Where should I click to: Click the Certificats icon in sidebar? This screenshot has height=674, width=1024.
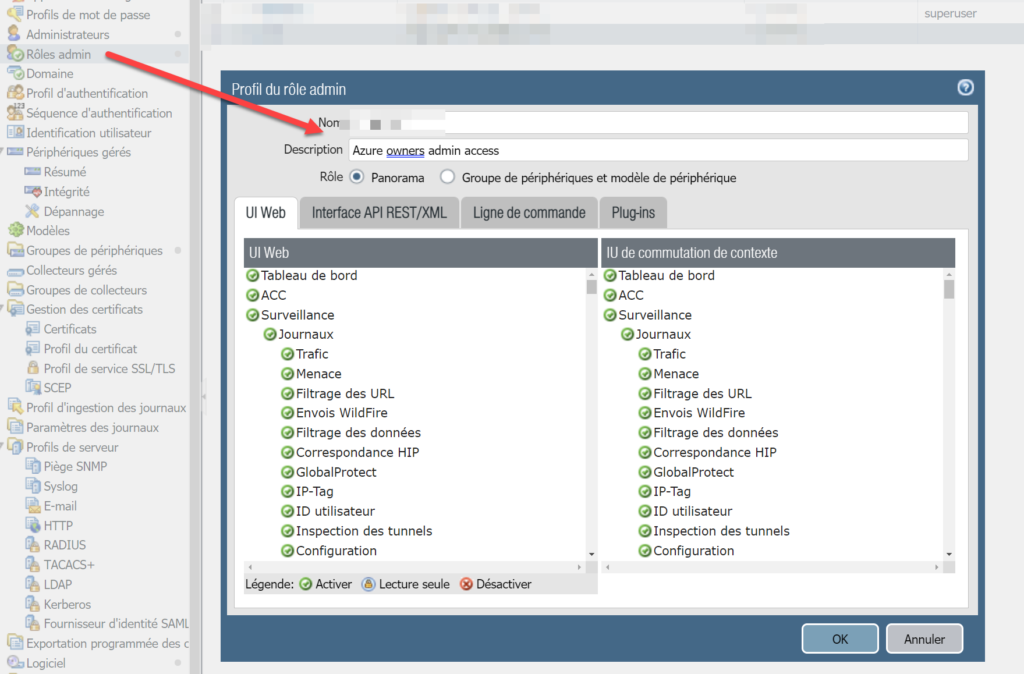point(33,329)
